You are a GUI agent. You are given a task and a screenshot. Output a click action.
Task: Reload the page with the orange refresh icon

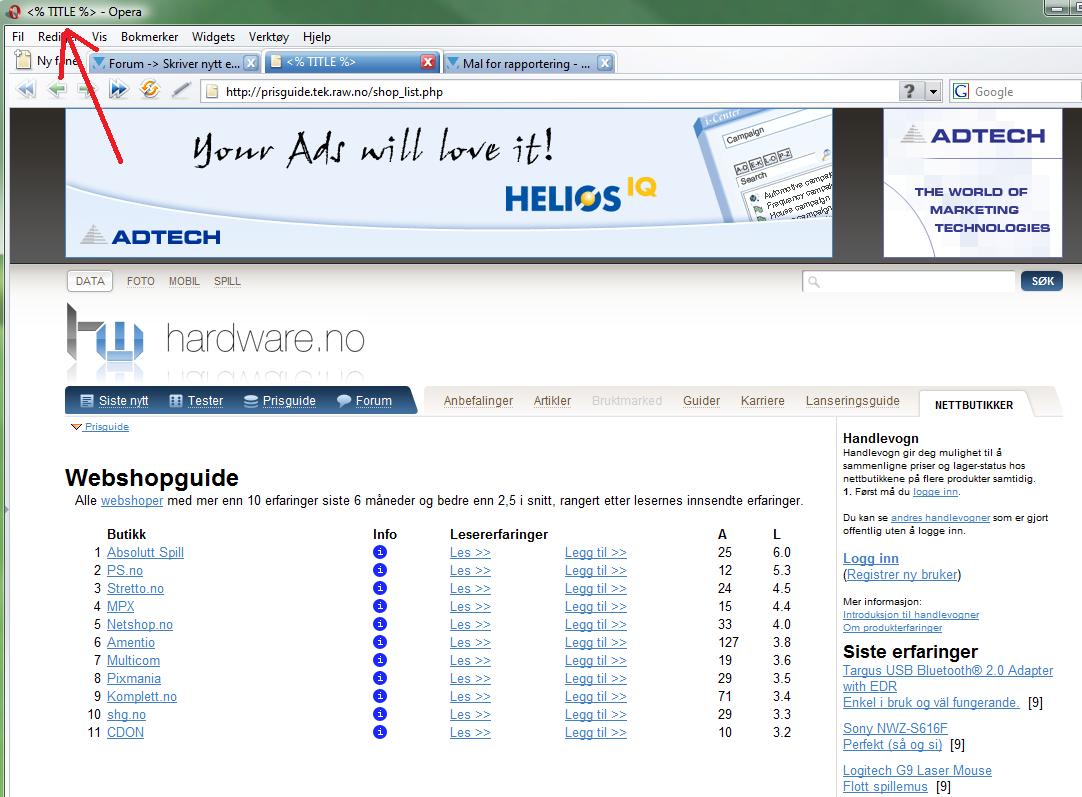click(149, 89)
